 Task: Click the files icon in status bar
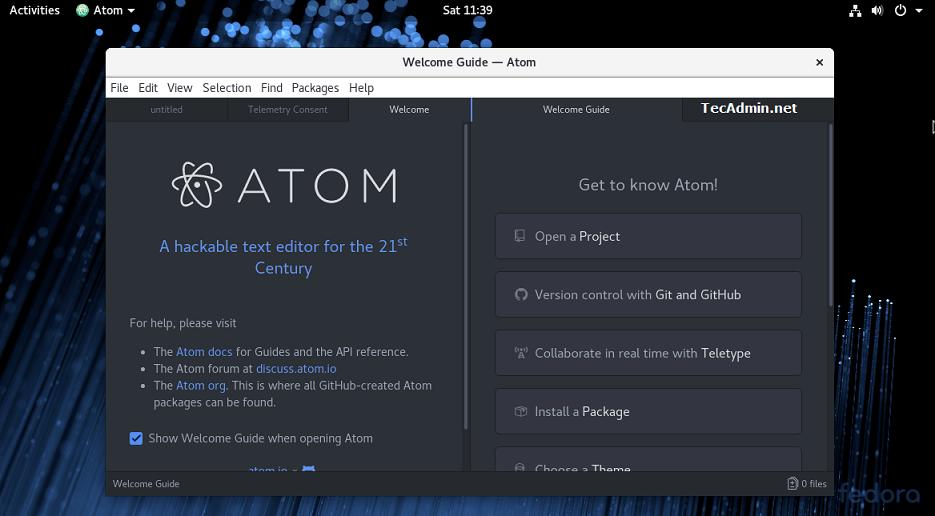(x=792, y=483)
